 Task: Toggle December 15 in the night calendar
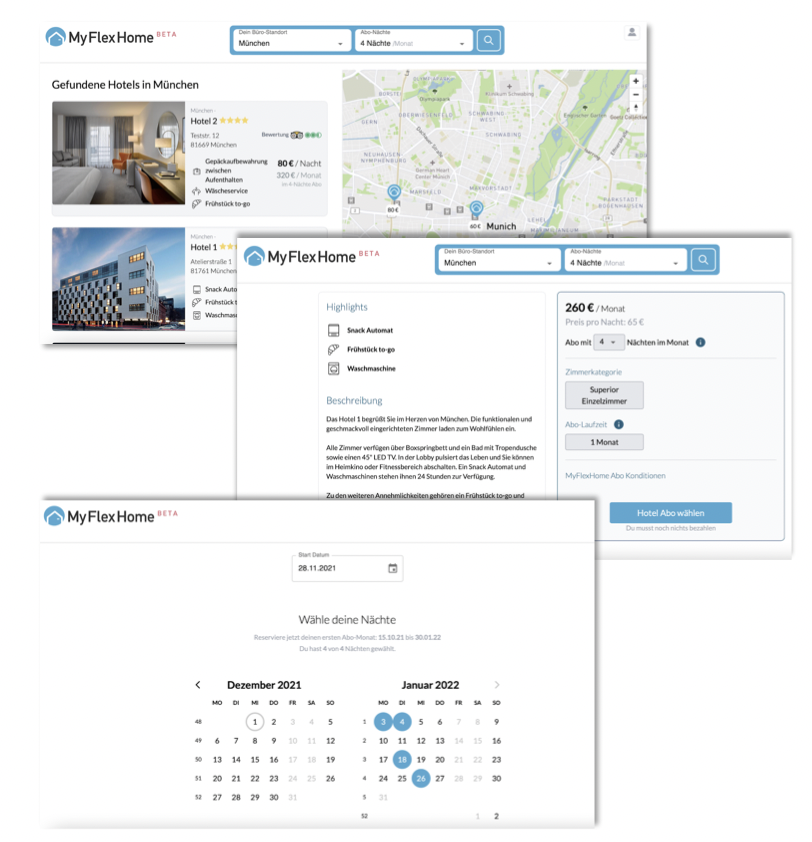pos(255,759)
